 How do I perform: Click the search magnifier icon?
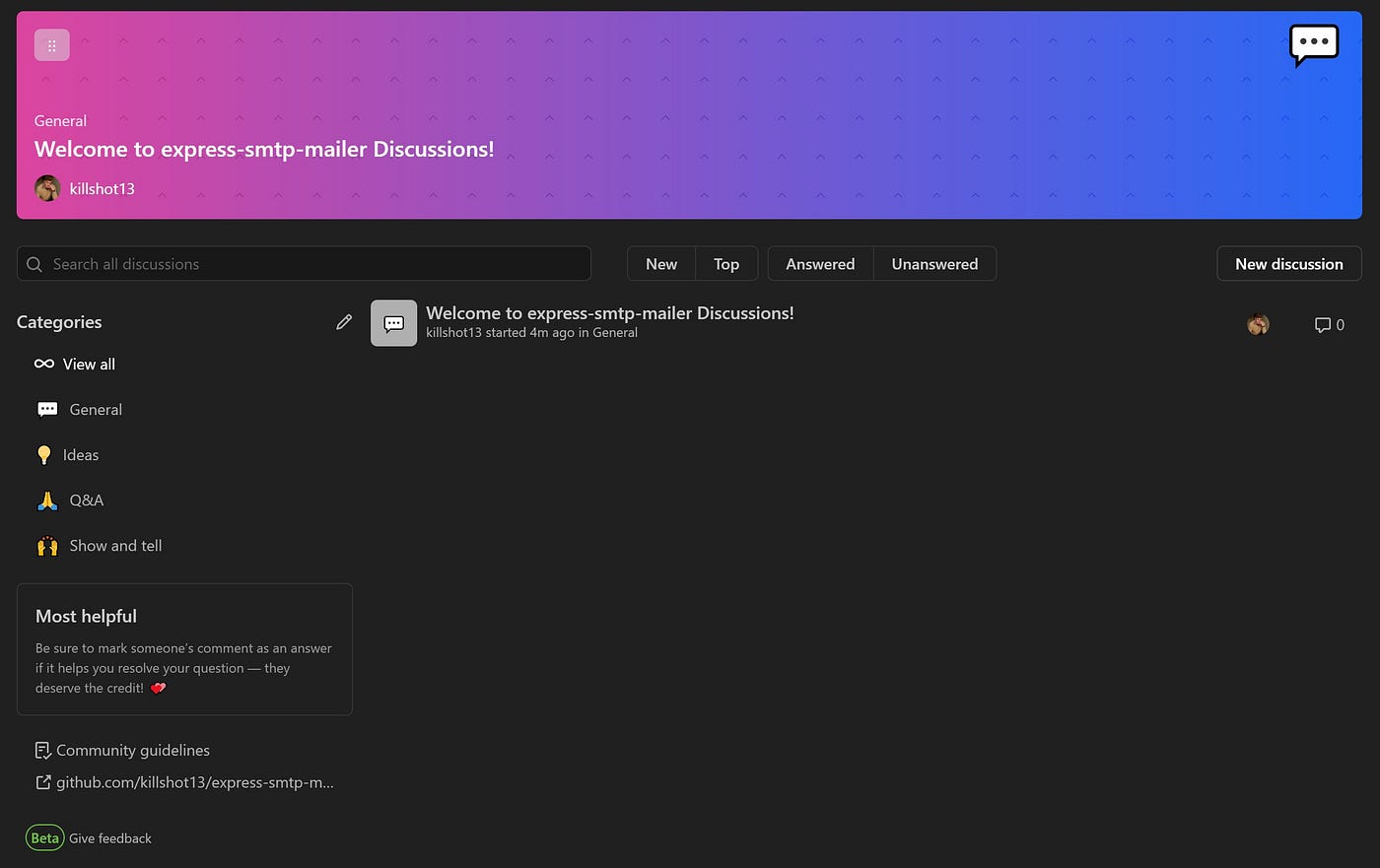[x=34, y=264]
